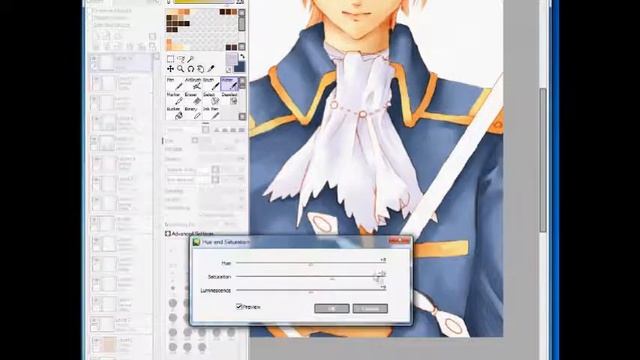
Task: Select the Eyedropper color picker tool
Action: coord(211,69)
